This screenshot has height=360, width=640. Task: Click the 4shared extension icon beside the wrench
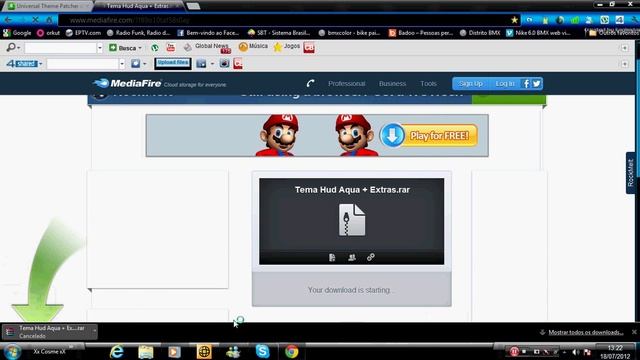coord(619,20)
